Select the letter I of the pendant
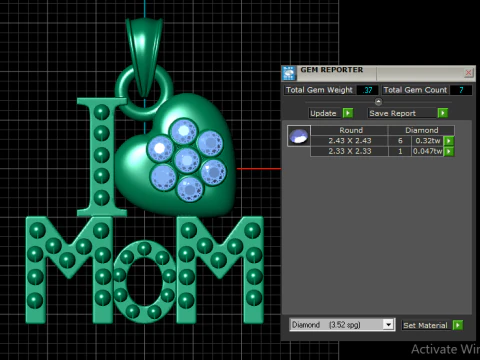 (102, 157)
